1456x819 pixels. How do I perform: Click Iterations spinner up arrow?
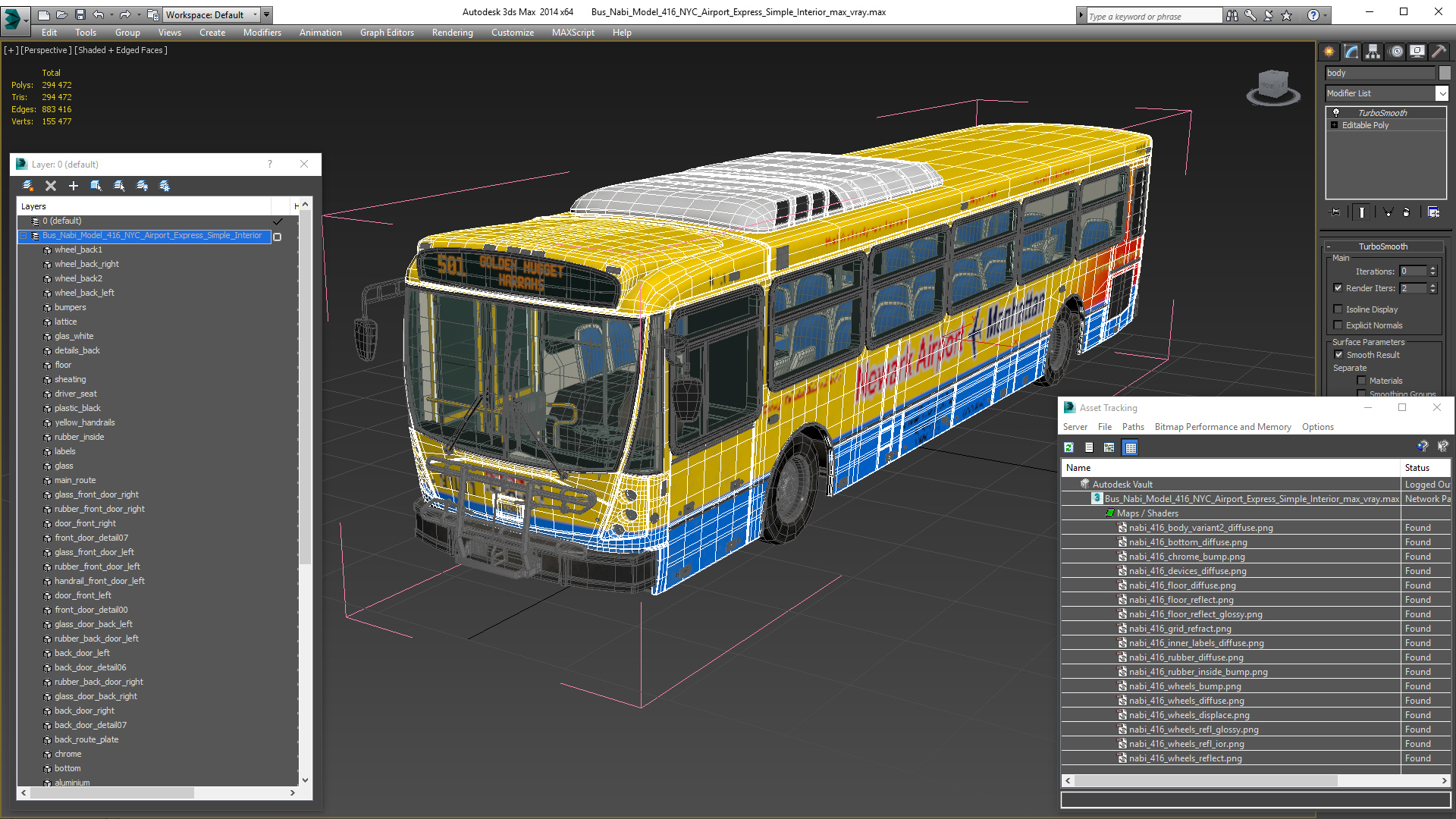click(x=1432, y=268)
